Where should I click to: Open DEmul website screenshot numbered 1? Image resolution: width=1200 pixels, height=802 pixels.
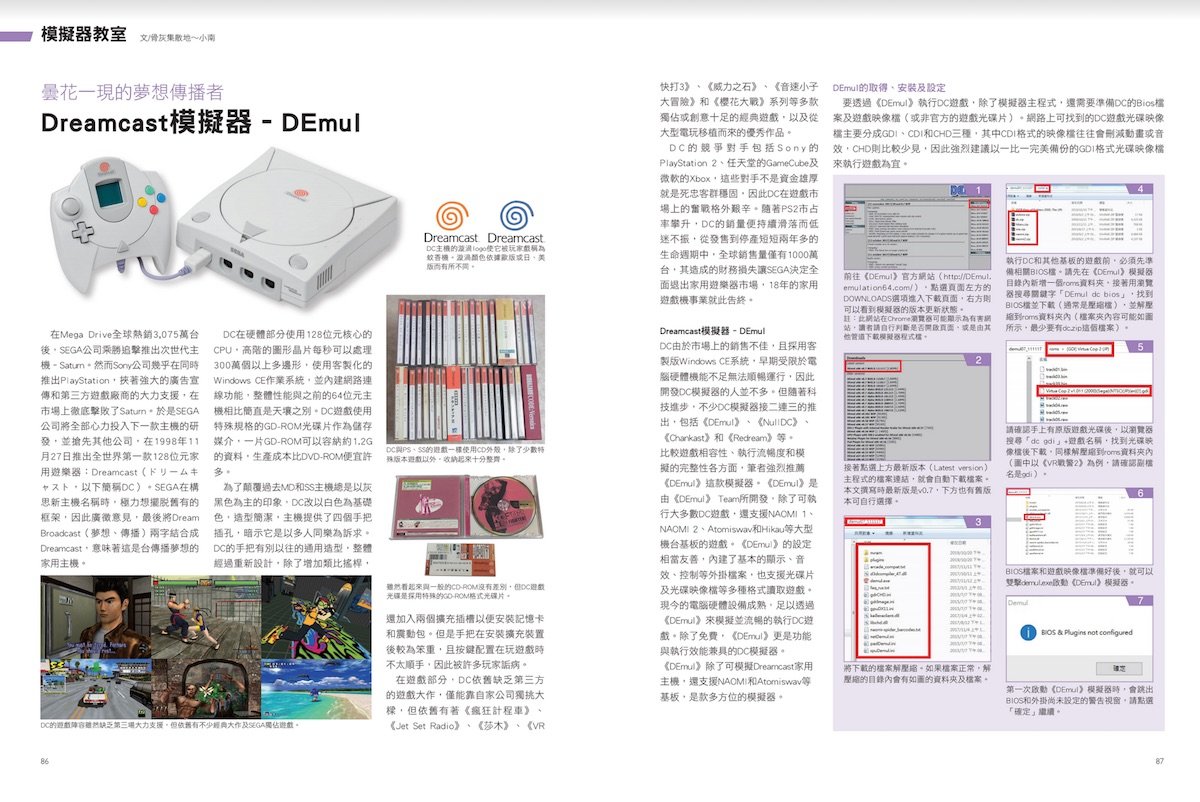pyautogui.click(x=918, y=224)
